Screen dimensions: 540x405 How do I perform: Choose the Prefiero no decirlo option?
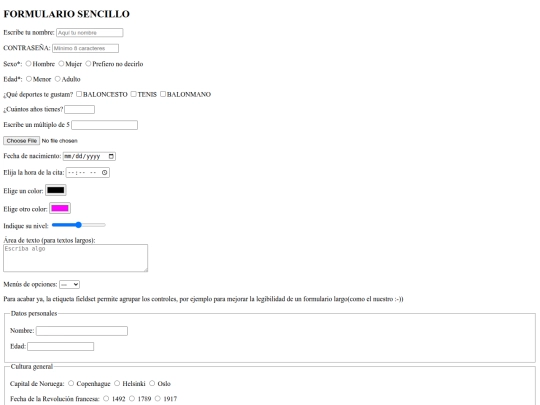pos(88,64)
